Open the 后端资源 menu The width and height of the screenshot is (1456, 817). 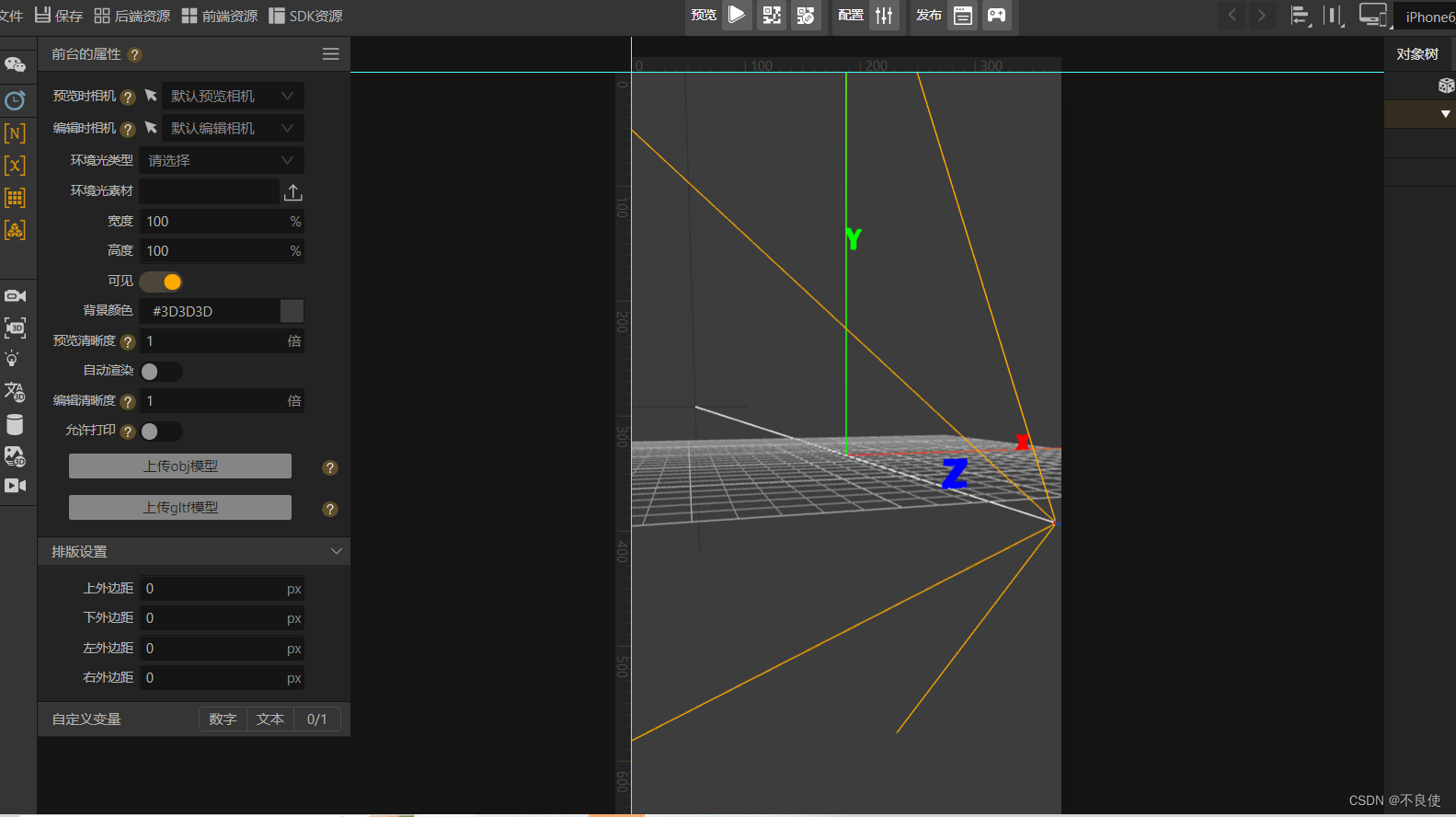pos(132,16)
